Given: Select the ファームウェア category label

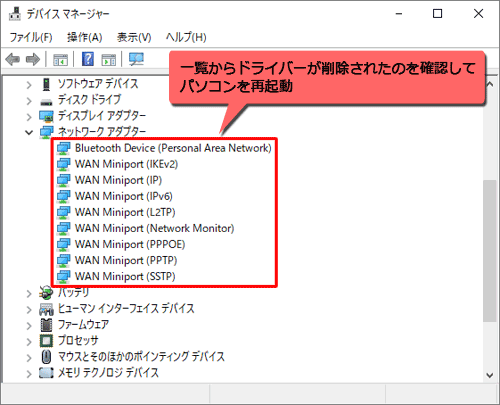Looking at the screenshot, I should click(83, 324).
